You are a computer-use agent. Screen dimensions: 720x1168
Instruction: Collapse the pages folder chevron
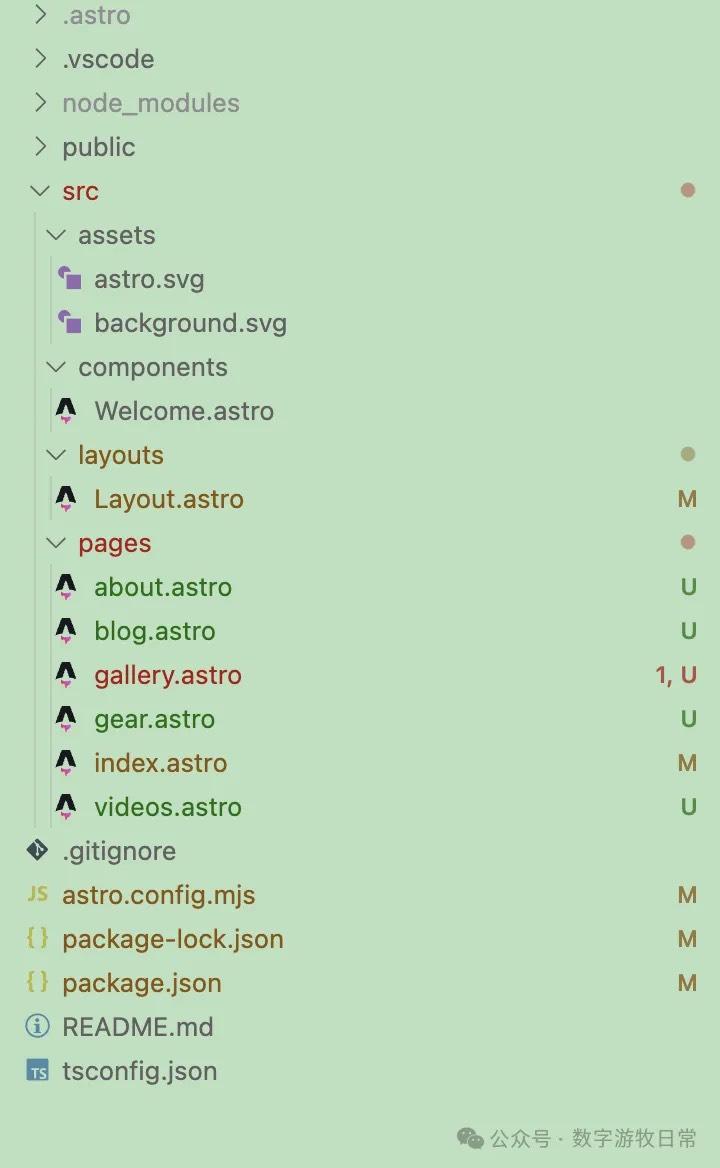56,543
